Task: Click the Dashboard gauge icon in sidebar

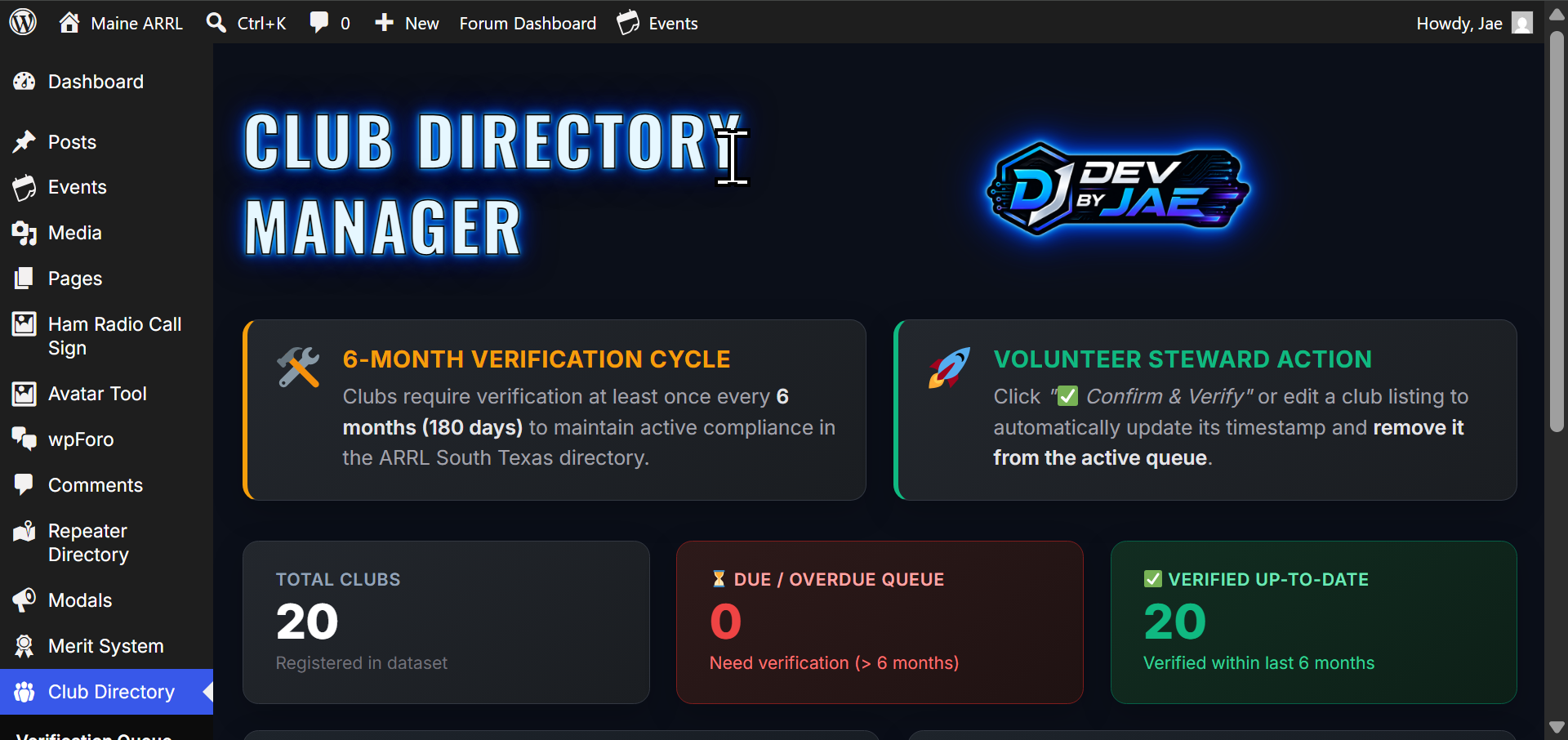Action: pos(24,81)
